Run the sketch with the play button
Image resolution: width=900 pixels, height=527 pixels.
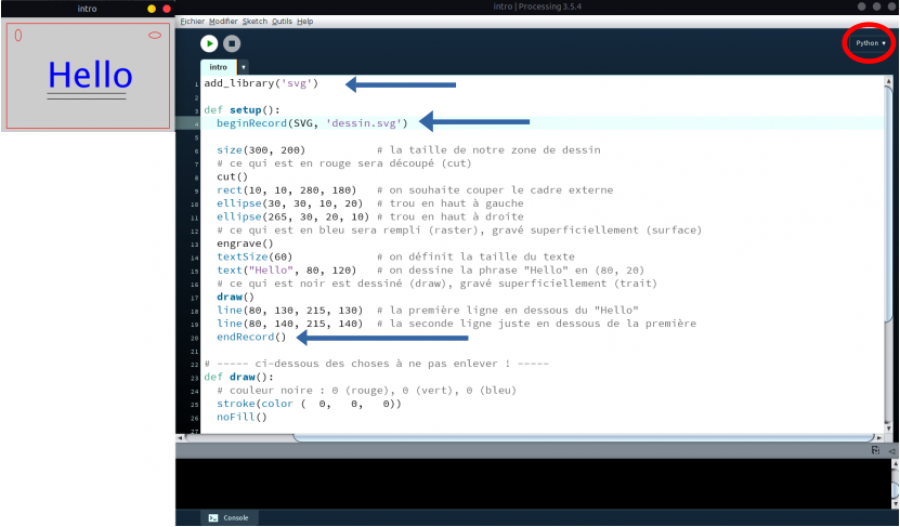pos(210,44)
